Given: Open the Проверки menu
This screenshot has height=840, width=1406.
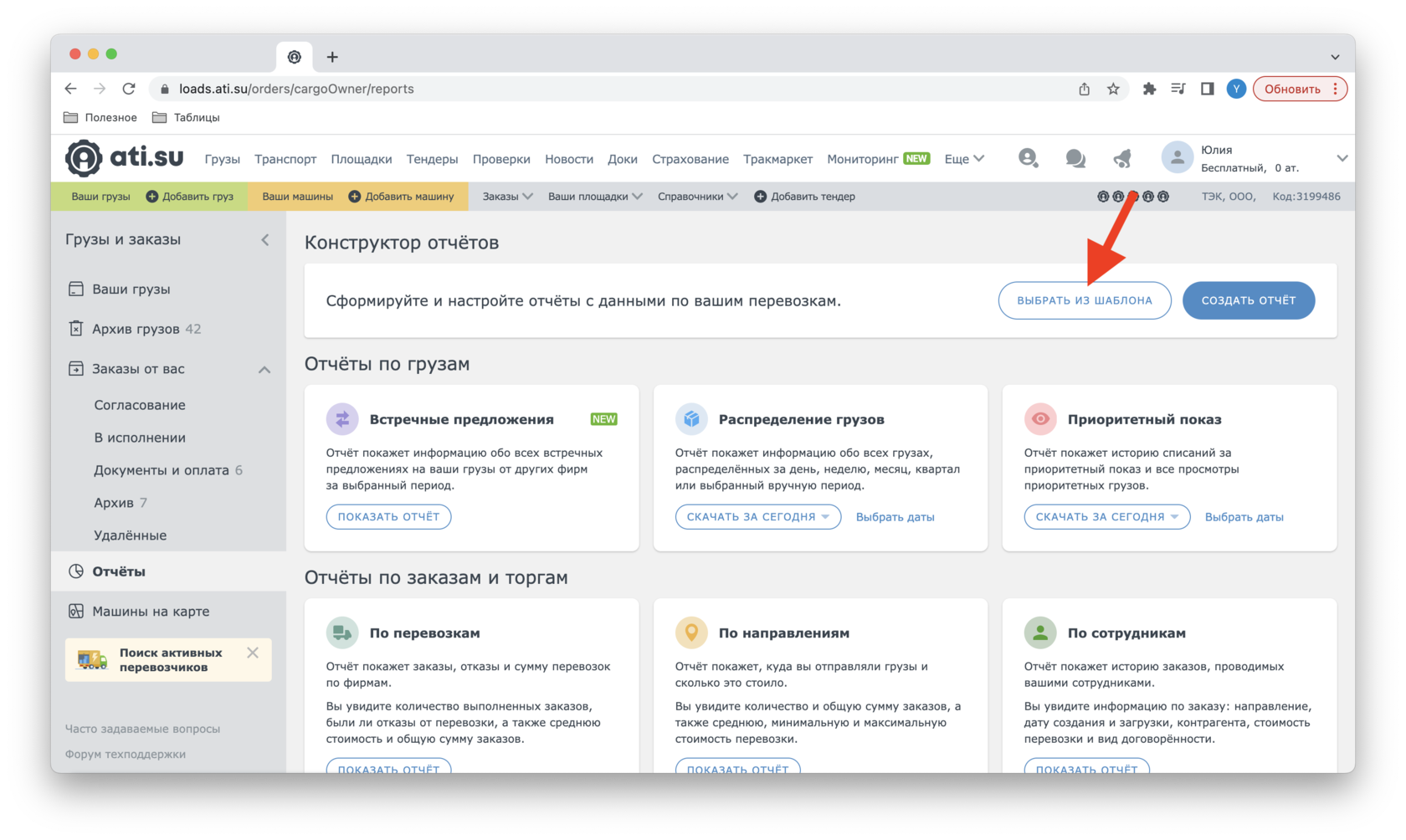Looking at the screenshot, I should (x=501, y=159).
